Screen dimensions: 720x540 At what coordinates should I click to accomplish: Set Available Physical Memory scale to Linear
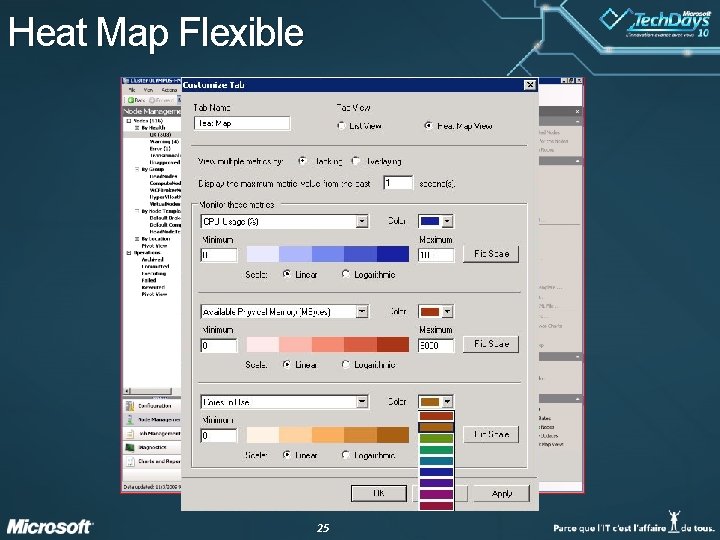pos(287,365)
